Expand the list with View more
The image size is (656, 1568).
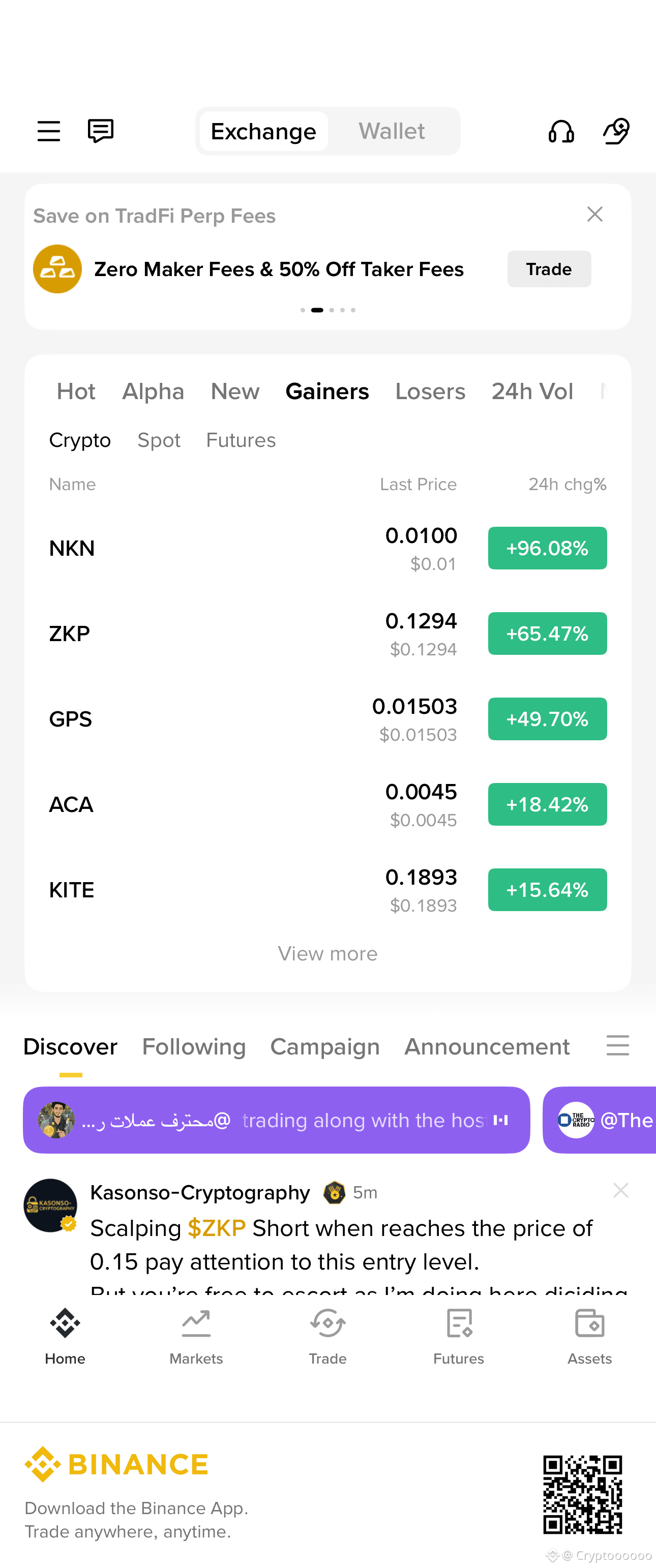pyautogui.click(x=327, y=953)
